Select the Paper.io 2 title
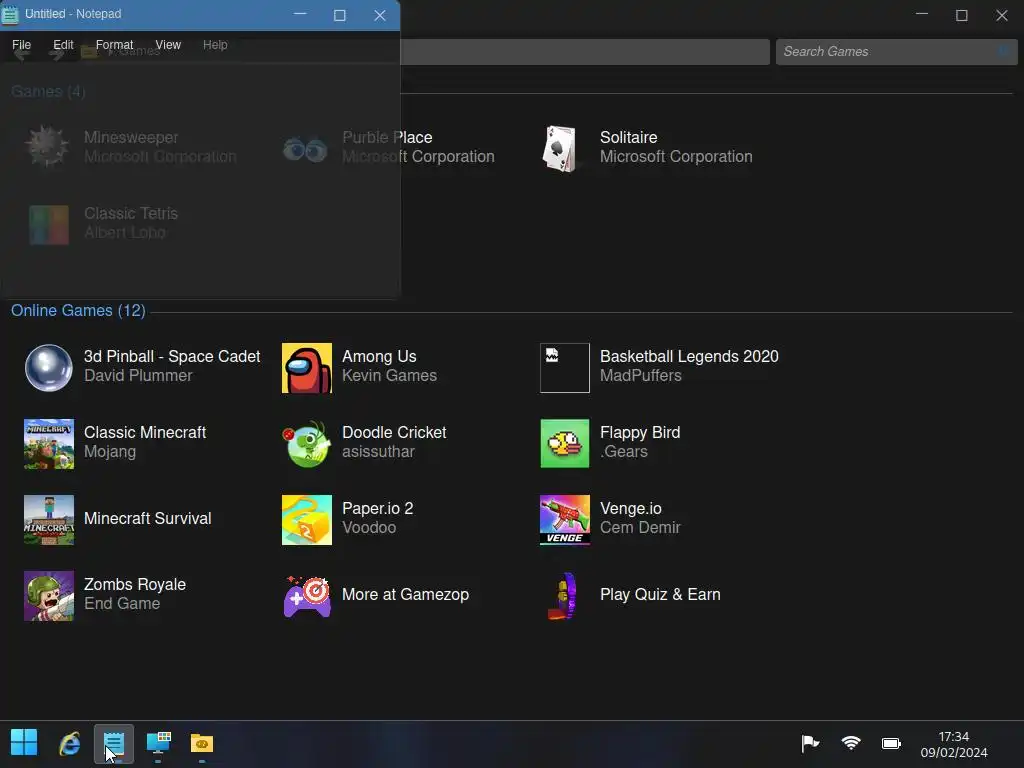Screen dimensions: 1024x768 377,508
